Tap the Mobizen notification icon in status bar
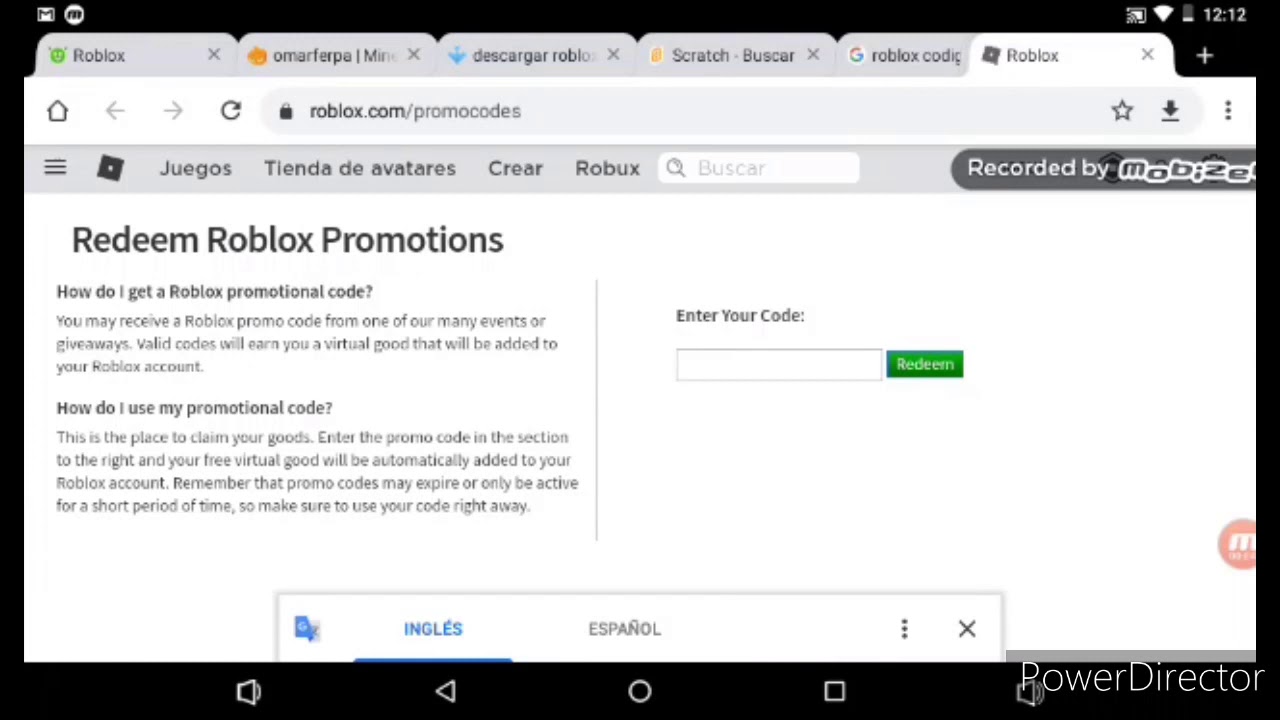This screenshot has height=720, width=1280. click(75, 15)
